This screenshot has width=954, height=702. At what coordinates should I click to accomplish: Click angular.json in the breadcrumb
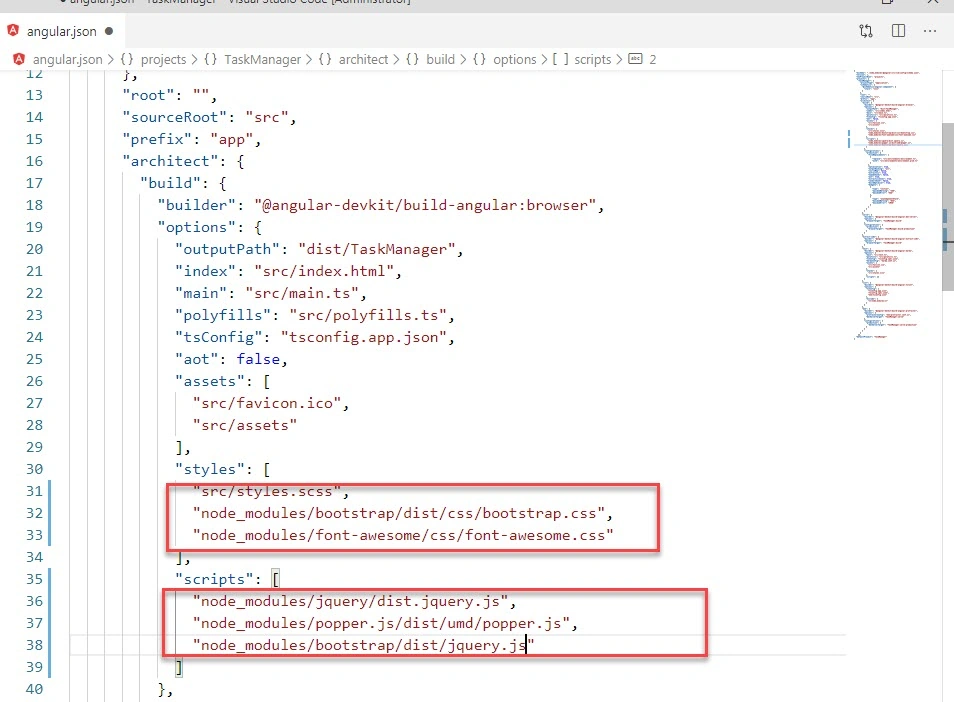tap(68, 60)
